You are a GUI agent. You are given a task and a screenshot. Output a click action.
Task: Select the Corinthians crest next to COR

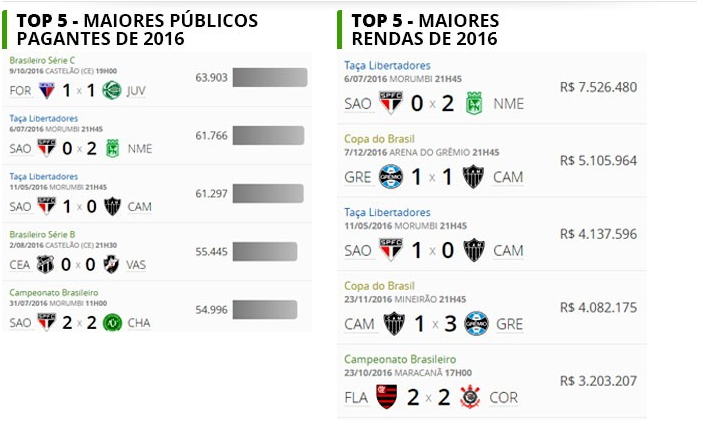click(469, 398)
